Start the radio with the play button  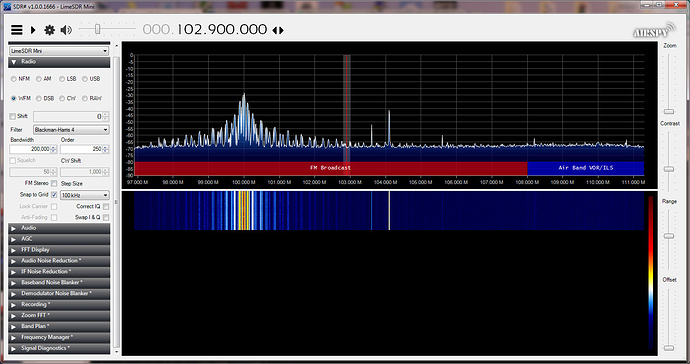tap(33, 30)
